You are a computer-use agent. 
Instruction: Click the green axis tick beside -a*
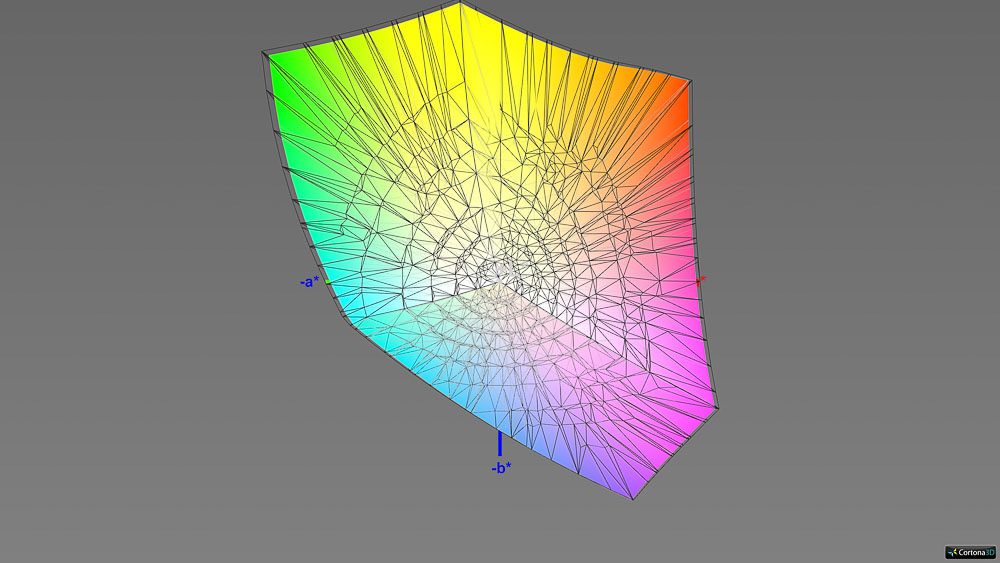(x=326, y=282)
